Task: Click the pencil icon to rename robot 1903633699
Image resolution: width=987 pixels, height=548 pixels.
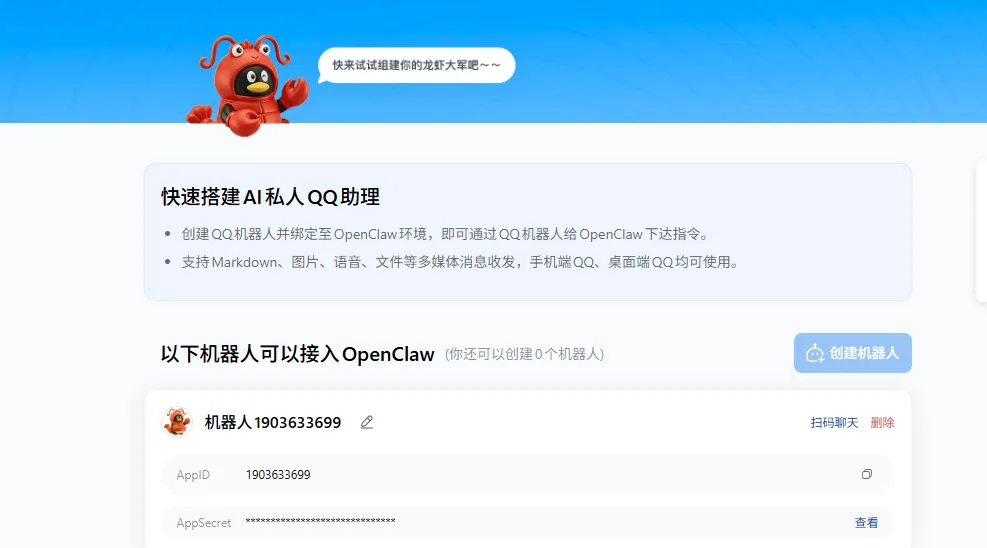Action: point(367,422)
